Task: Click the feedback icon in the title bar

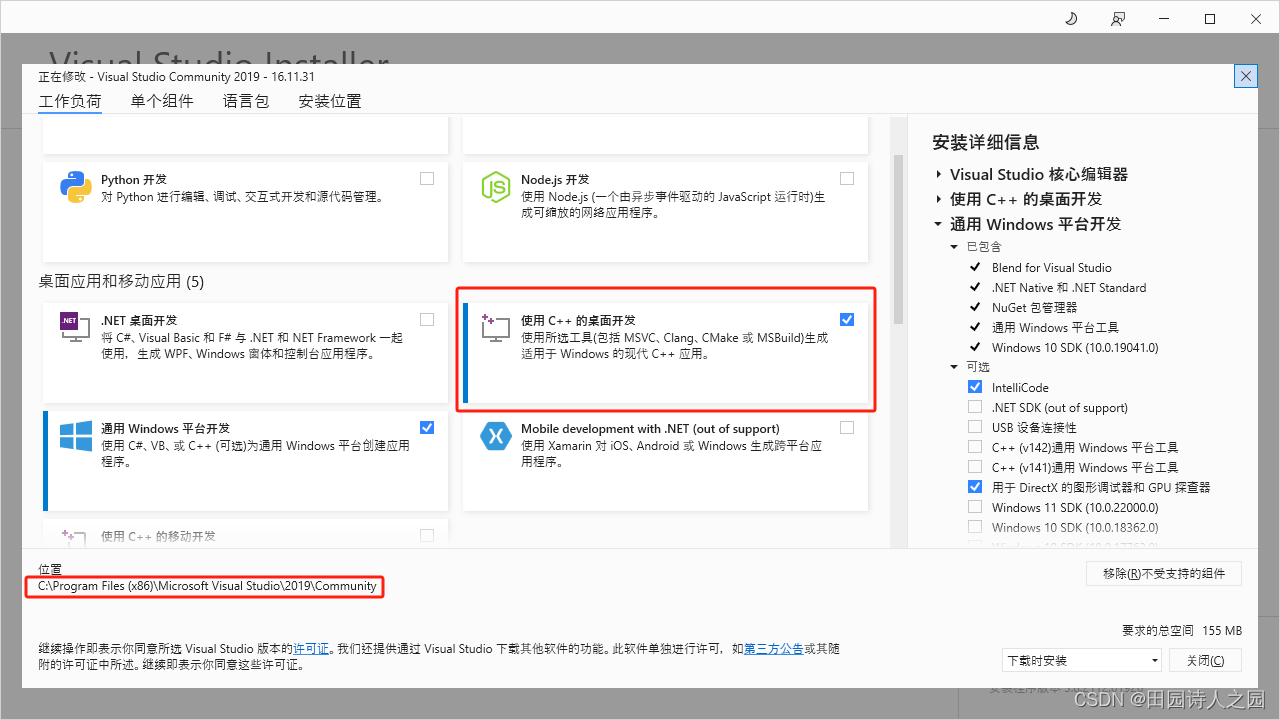Action: [x=1117, y=19]
